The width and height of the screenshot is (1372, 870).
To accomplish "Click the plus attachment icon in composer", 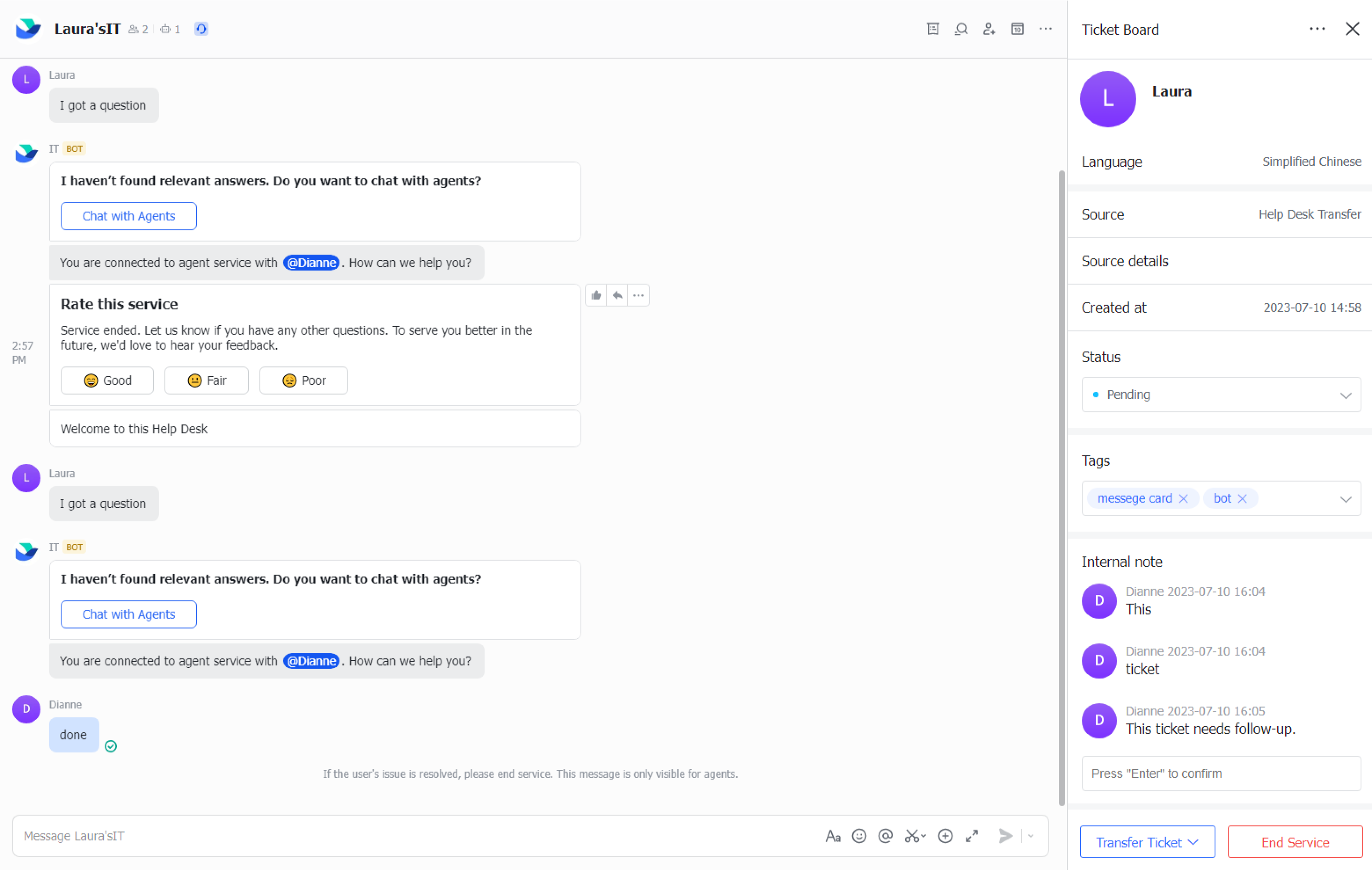I will click(945, 835).
